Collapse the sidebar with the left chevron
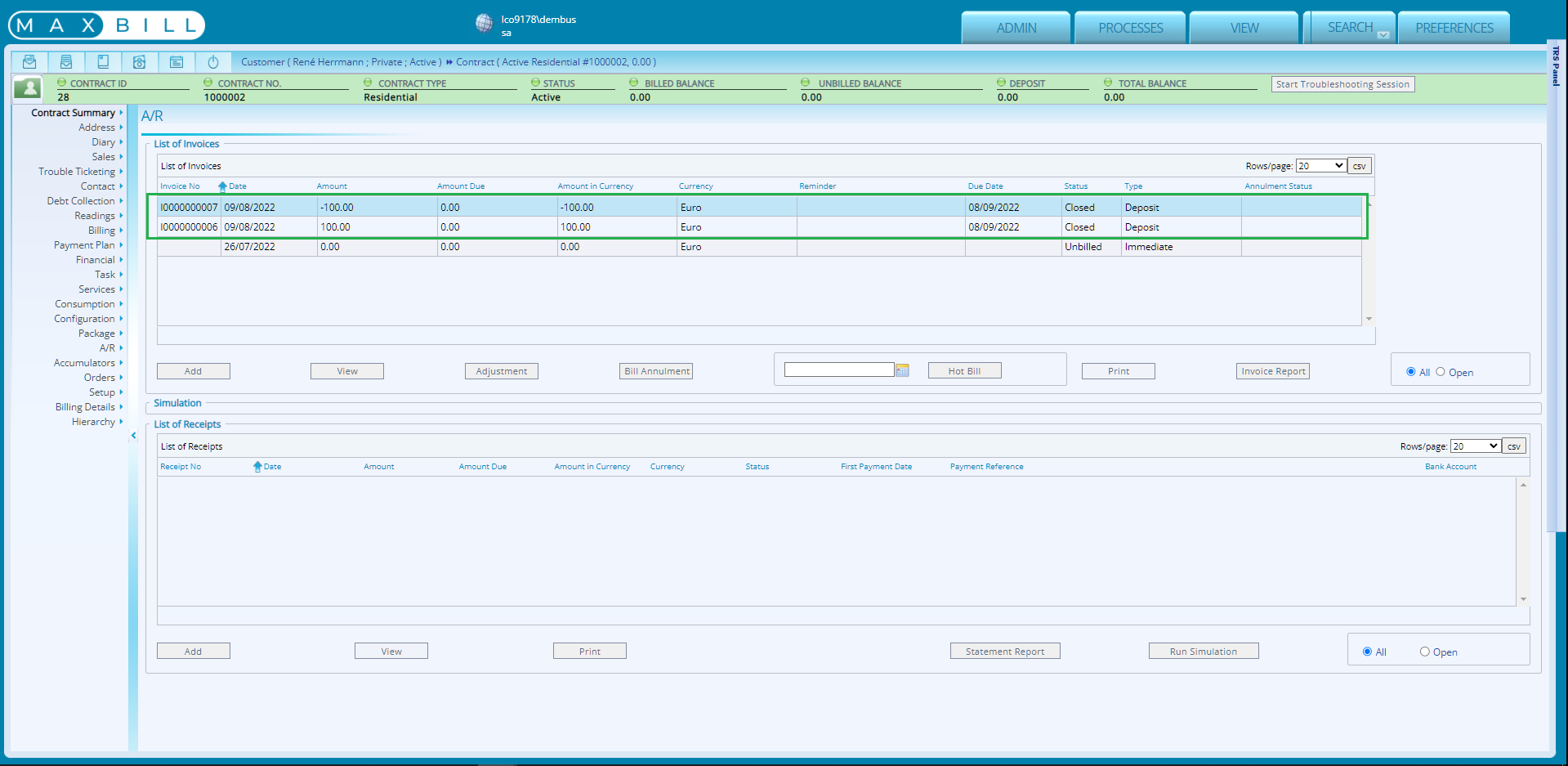Screen dimensions: 1568x766 pos(134,435)
